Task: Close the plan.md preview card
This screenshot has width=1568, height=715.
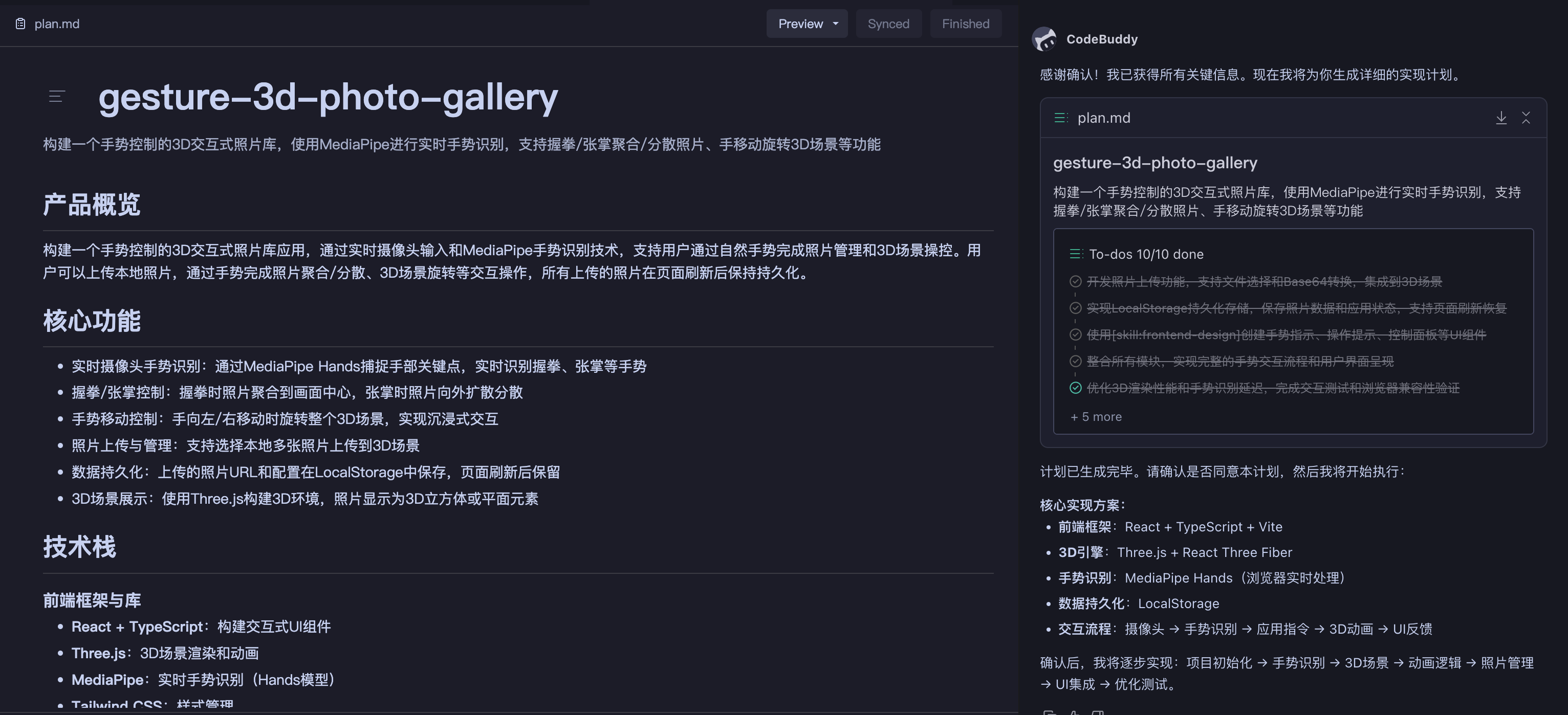Action: coord(1527,118)
